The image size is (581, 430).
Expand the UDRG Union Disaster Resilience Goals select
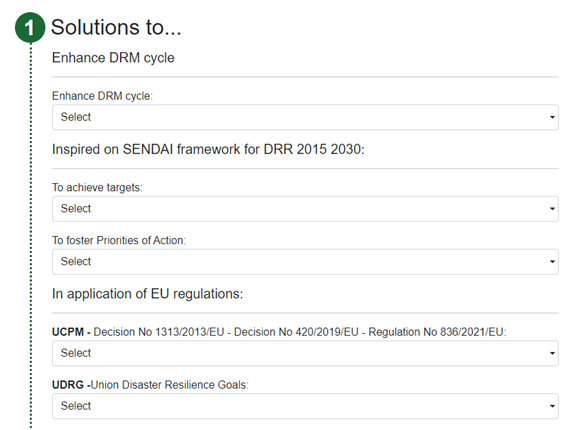pyautogui.click(x=305, y=406)
